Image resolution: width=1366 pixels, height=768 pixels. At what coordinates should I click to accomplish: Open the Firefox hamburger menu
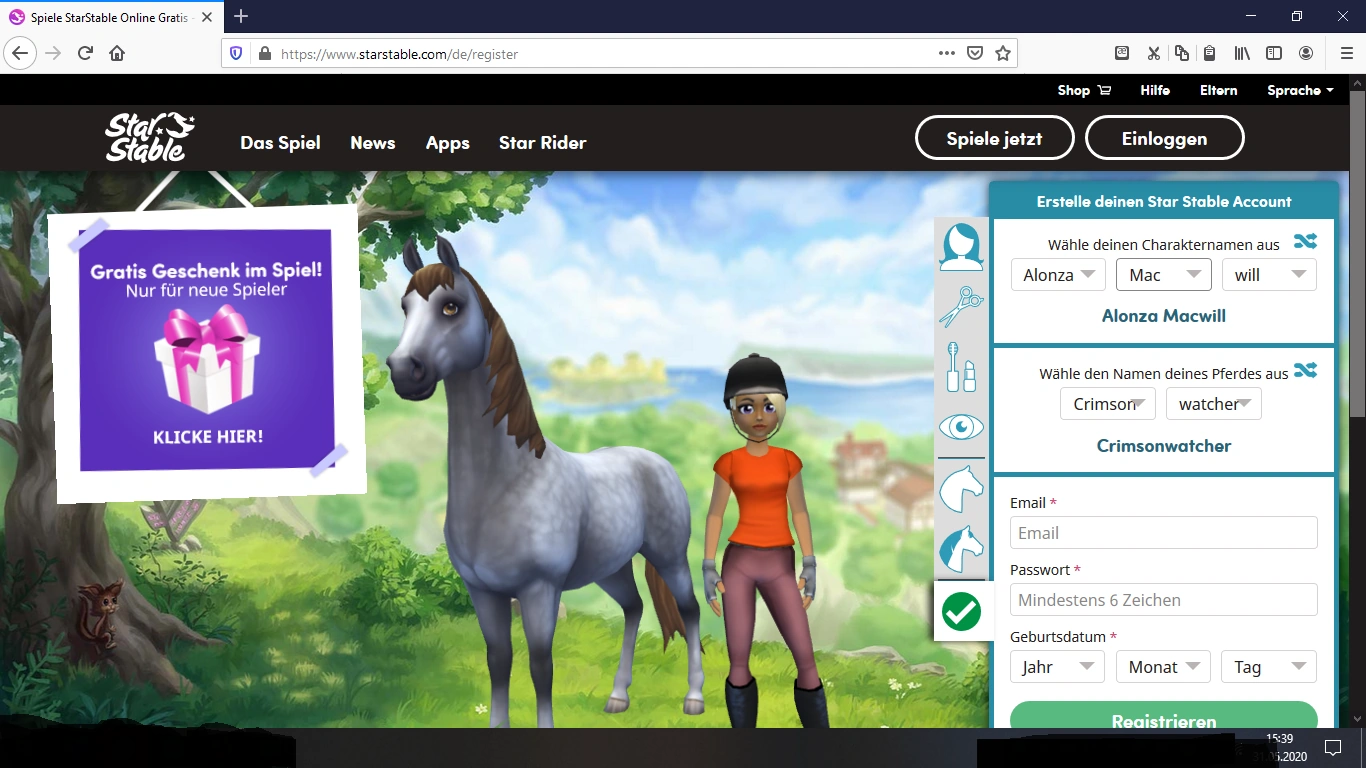point(1346,53)
